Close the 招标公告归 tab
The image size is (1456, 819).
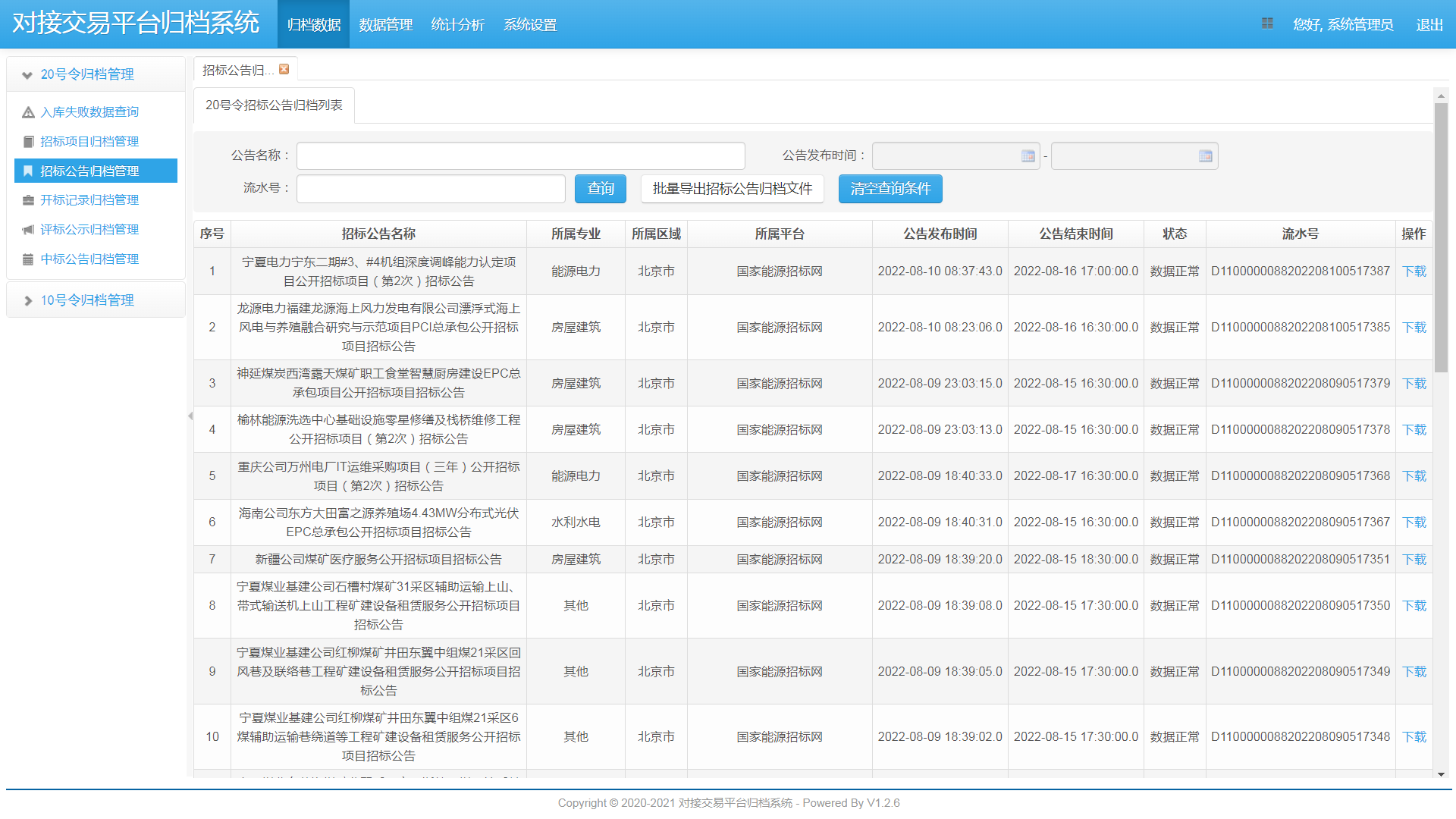coord(284,69)
